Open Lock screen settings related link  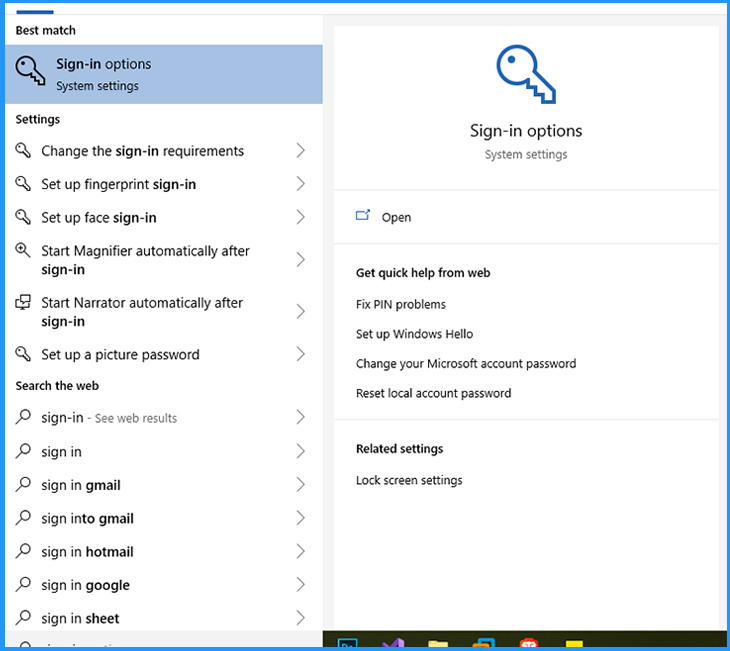(x=409, y=480)
